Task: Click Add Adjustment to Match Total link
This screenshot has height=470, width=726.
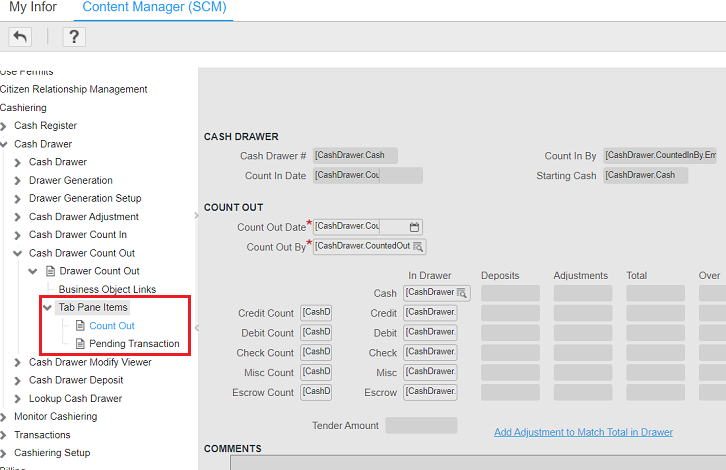Action: [583, 432]
